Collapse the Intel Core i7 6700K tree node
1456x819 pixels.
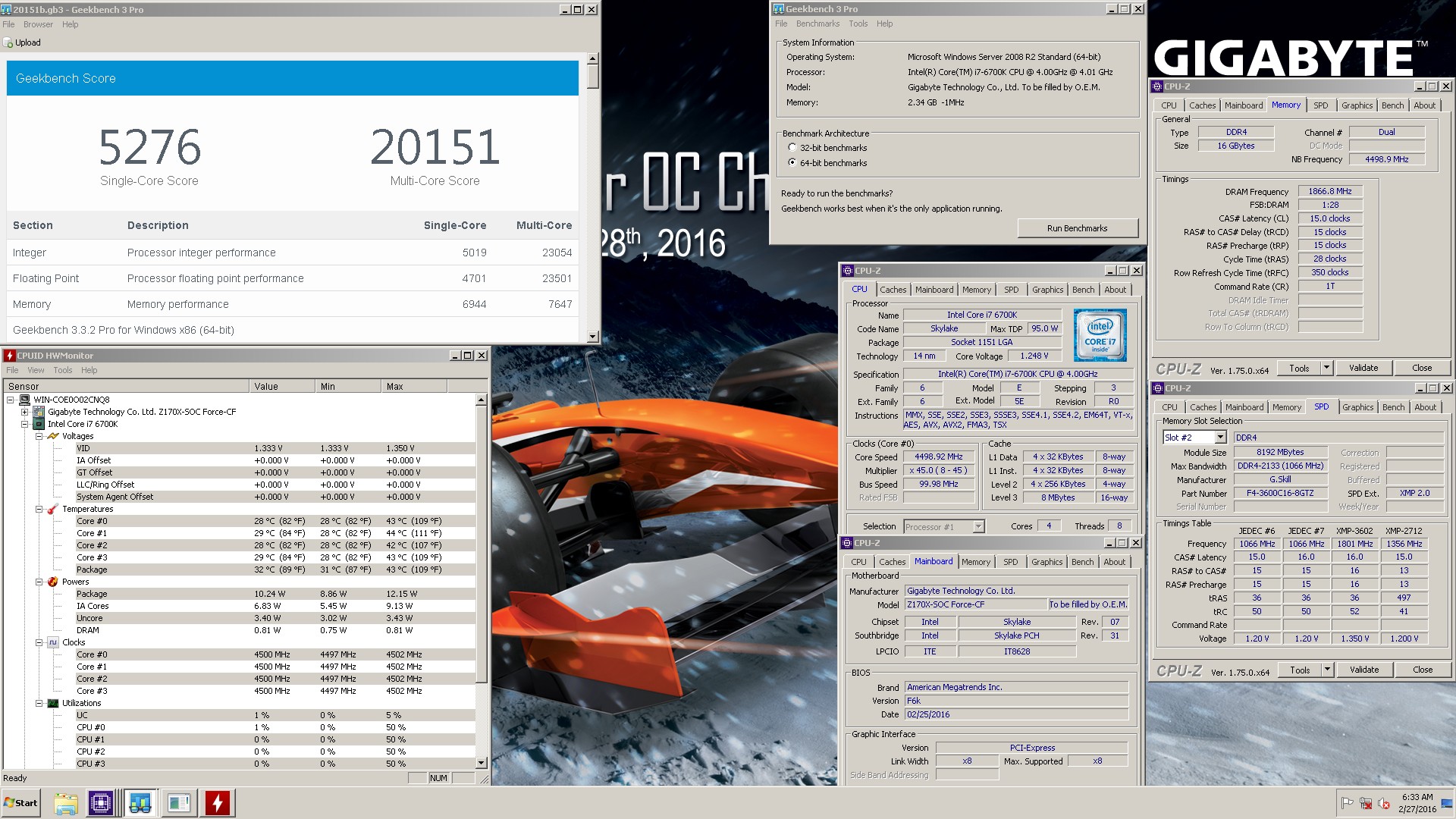click(x=24, y=424)
